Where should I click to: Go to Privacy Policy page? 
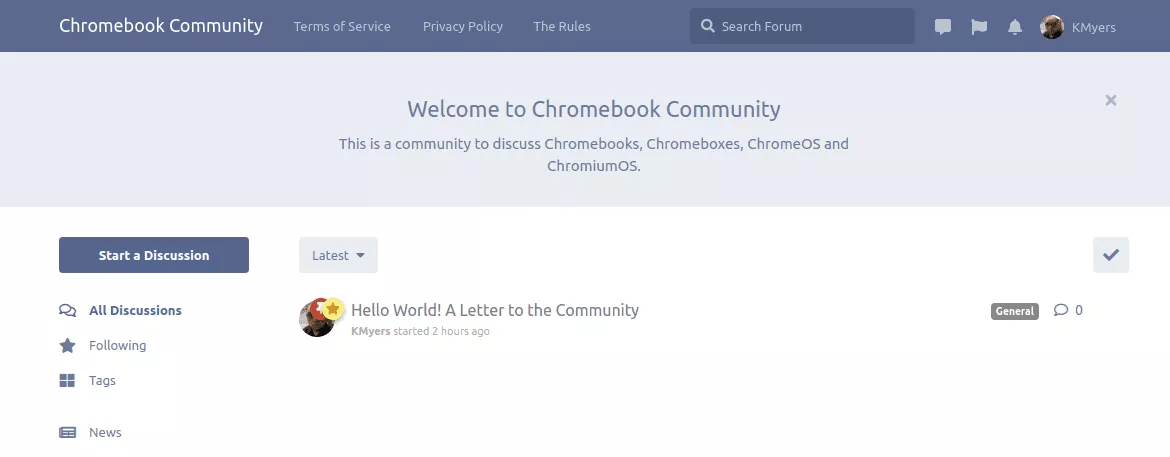point(463,27)
